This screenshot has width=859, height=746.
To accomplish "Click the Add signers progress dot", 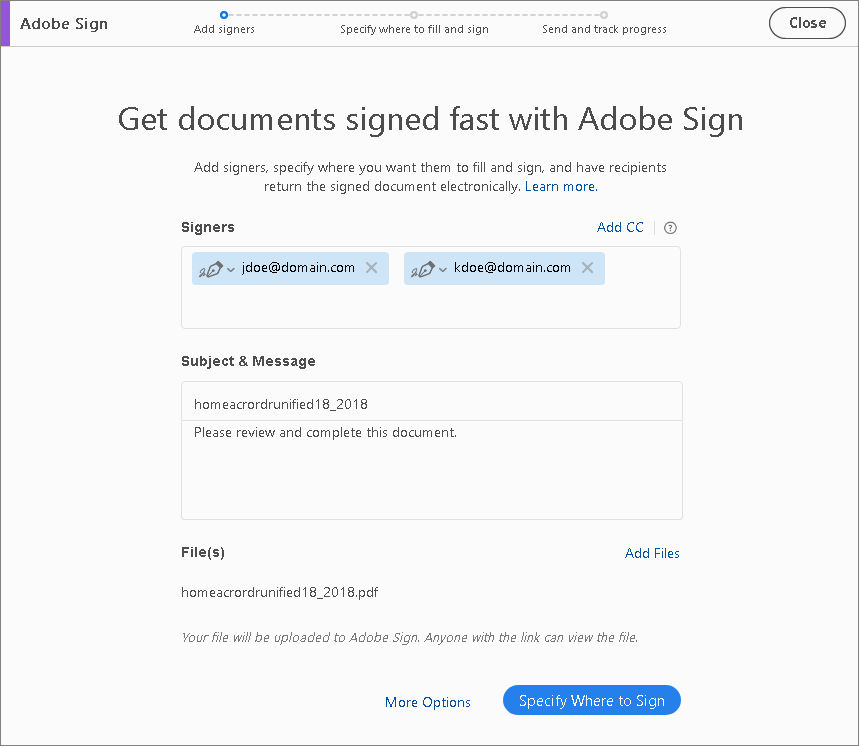I will click(x=224, y=15).
